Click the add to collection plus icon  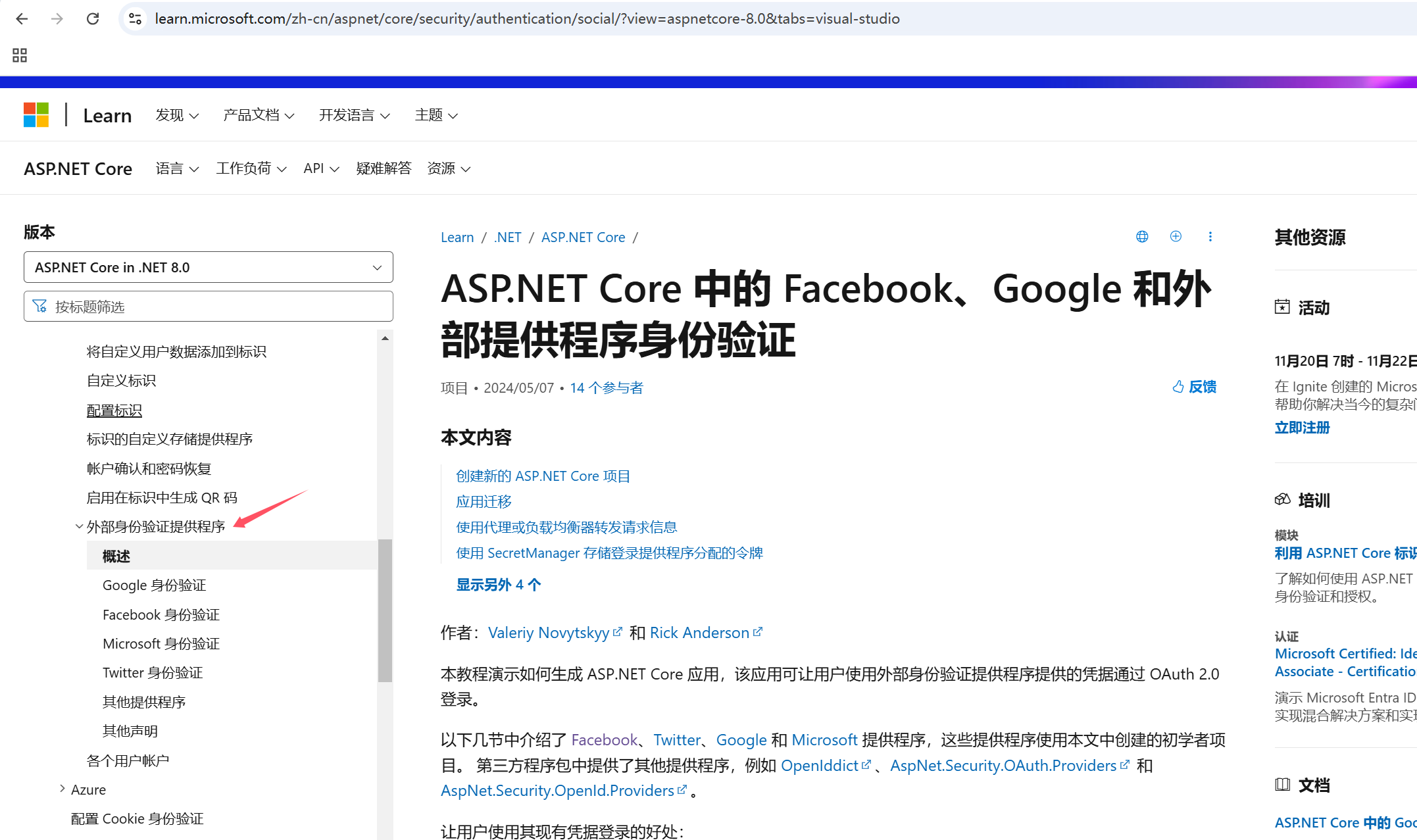pyautogui.click(x=1176, y=236)
